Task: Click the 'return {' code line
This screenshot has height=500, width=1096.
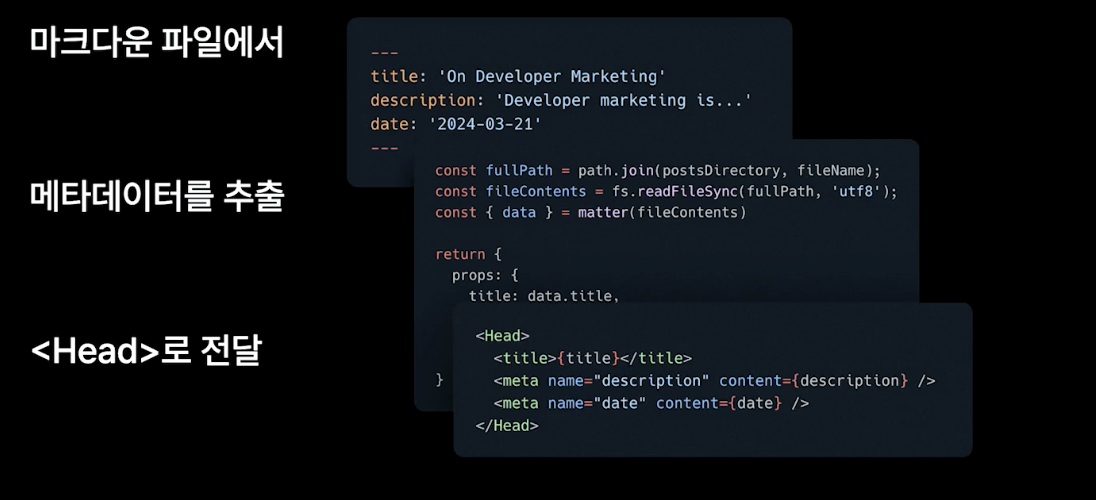Action: [468, 254]
